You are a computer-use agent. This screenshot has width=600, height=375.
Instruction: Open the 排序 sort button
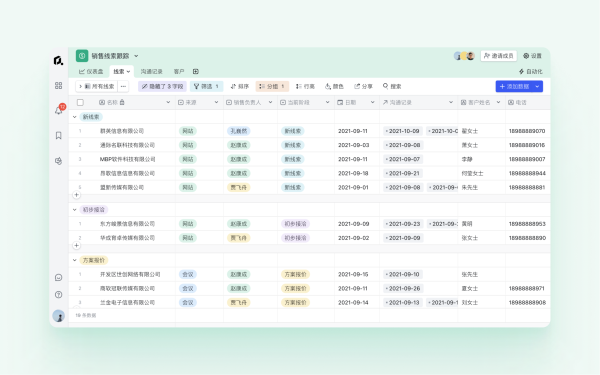(240, 86)
